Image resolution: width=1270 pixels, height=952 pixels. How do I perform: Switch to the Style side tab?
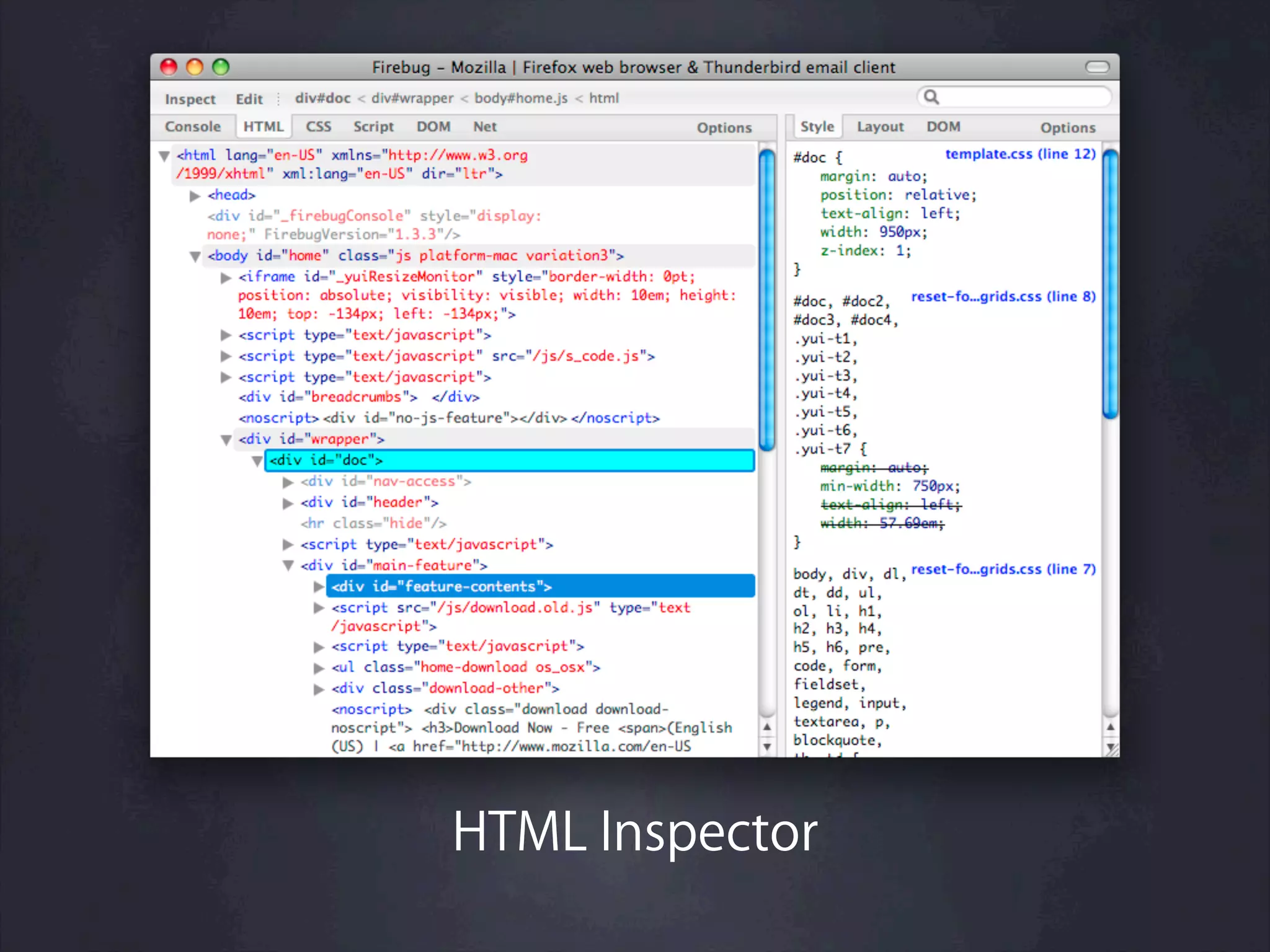pyautogui.click(x=817, y=126)
